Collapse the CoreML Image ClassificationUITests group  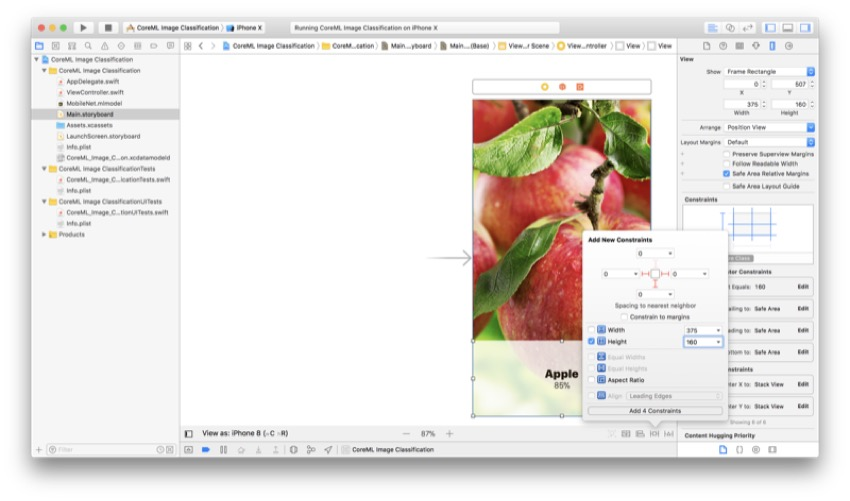coord(44,202)
